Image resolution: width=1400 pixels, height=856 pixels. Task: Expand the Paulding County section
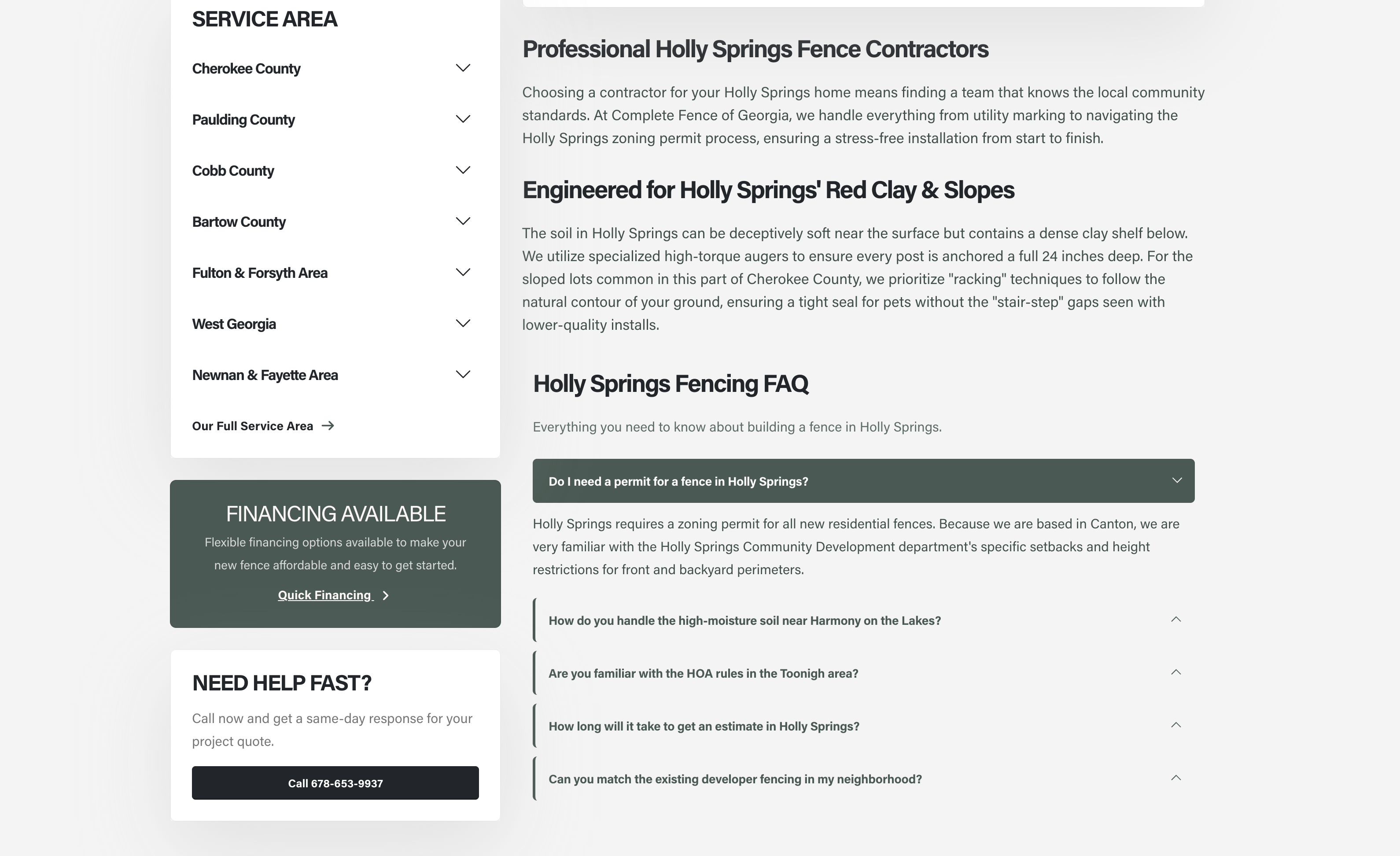(463, 119)
